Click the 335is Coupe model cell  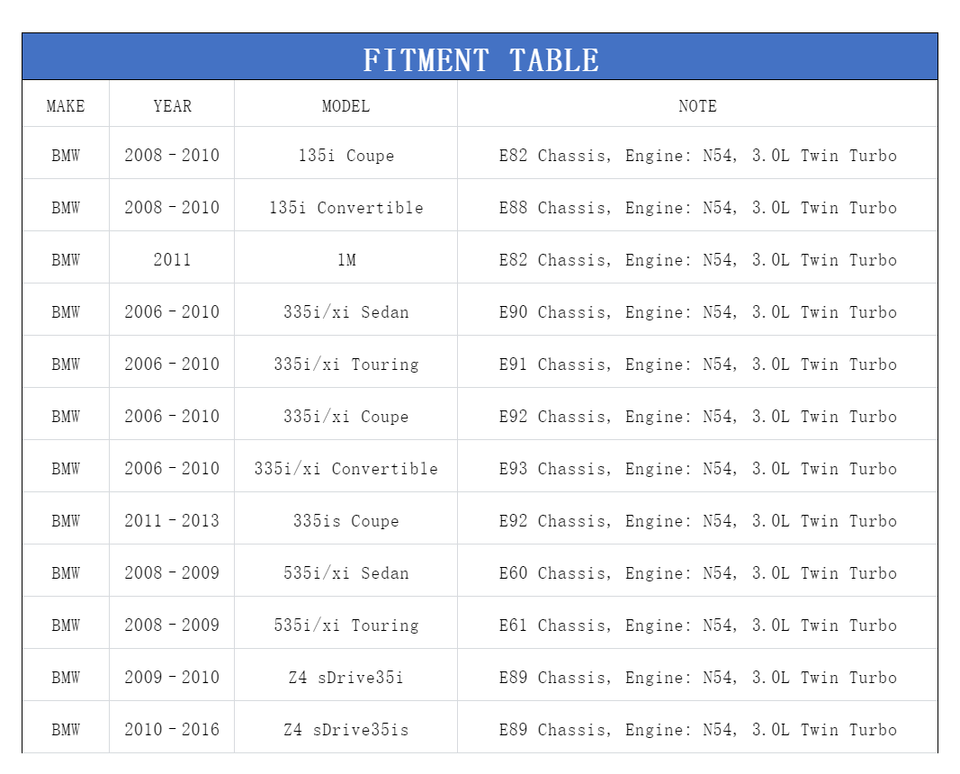click(346, 521)
